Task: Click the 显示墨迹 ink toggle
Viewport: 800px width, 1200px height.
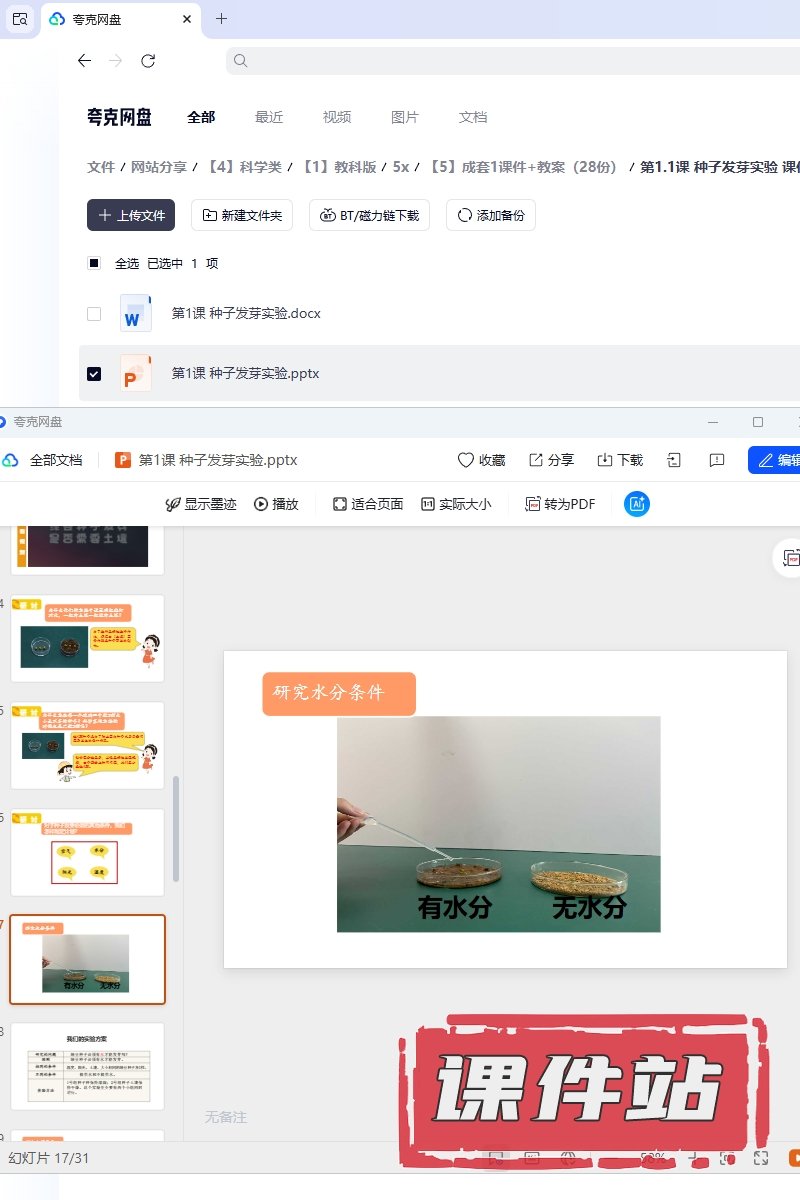Action: pos(201,504)
